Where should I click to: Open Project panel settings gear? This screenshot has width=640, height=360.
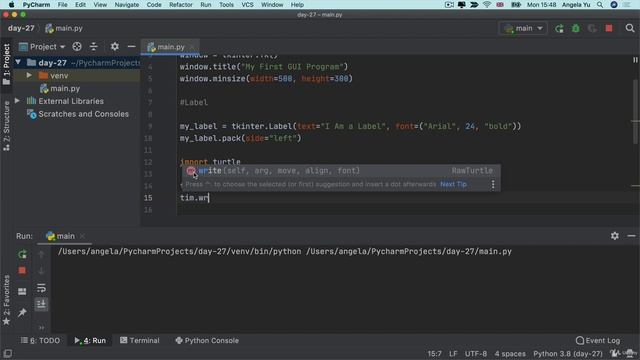click(115, 47)
